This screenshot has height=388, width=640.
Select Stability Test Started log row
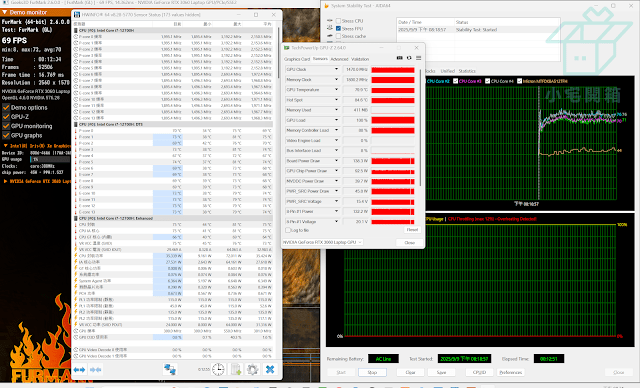click(478, 30)
